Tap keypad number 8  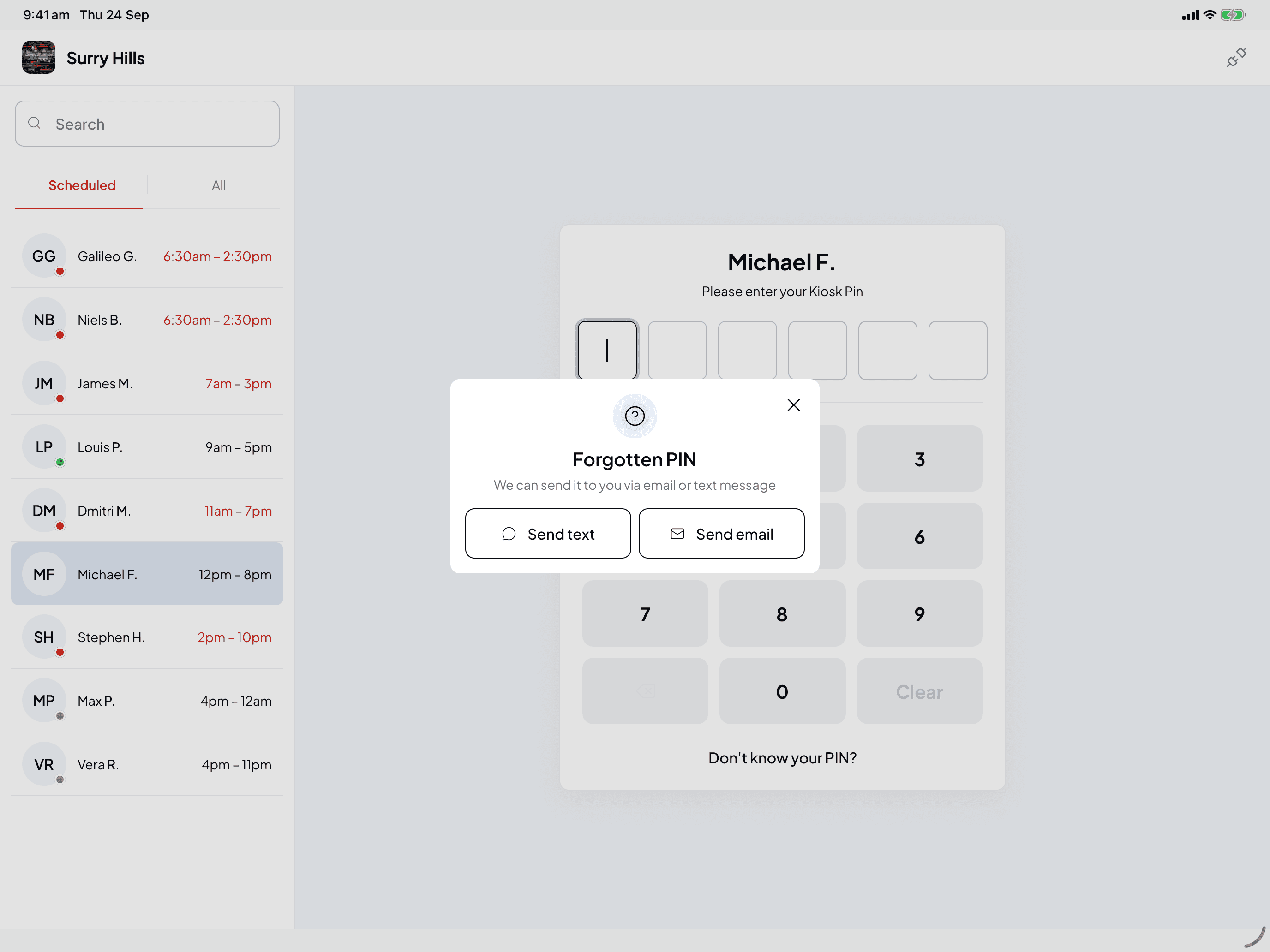pyautogui.click(x=782, y=613)
